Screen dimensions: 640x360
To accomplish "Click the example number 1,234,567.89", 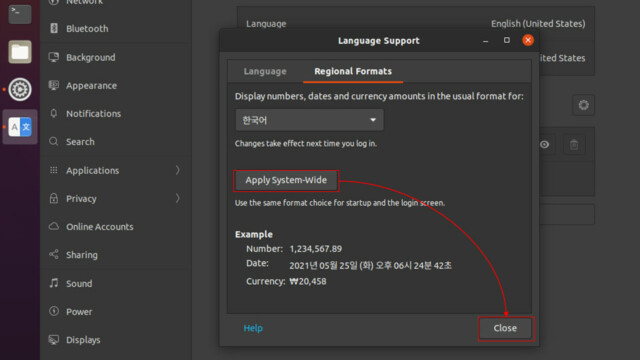I will (x=316, y=249).
